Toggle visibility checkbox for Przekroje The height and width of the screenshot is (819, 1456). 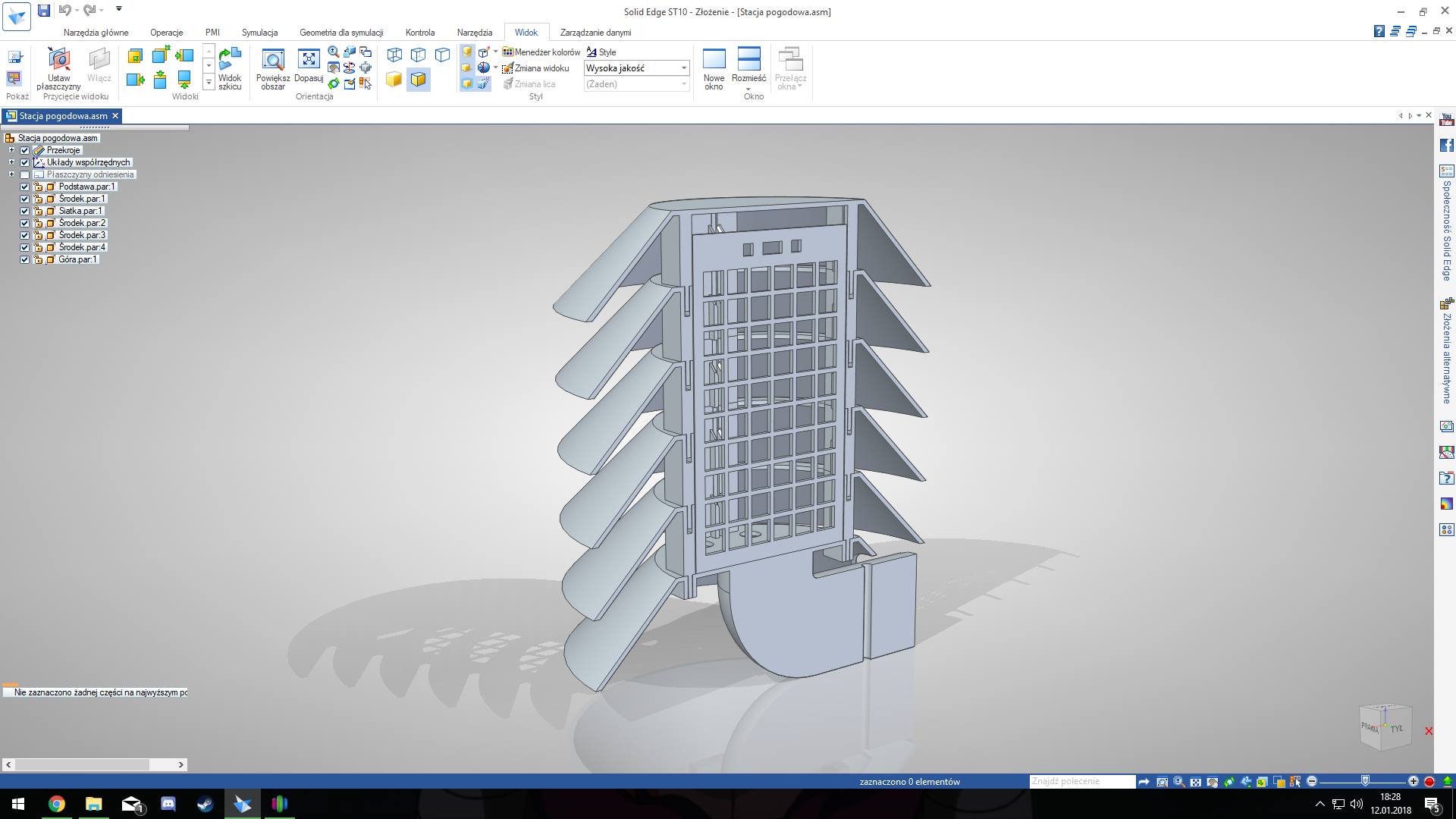(x=25, y=150)
